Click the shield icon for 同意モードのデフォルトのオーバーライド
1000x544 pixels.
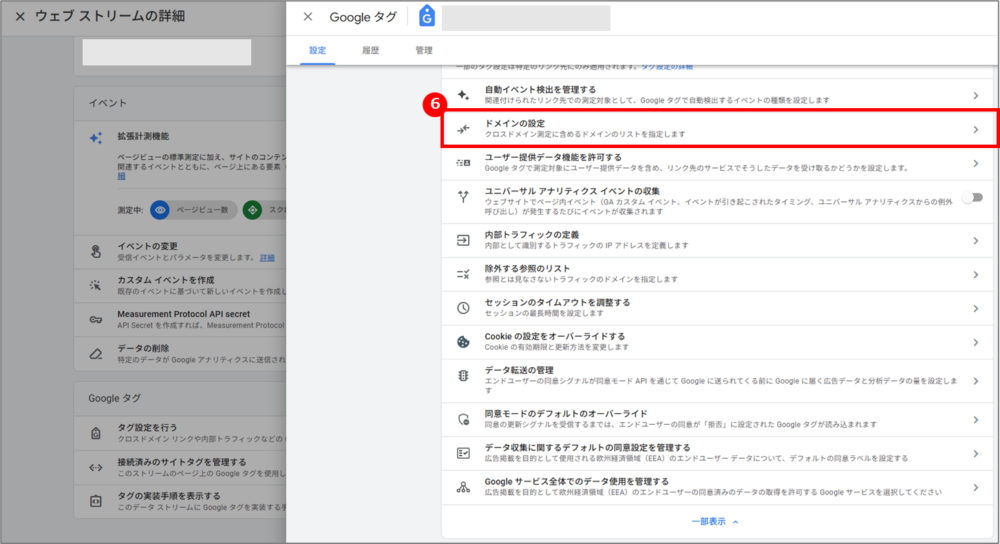463,419
